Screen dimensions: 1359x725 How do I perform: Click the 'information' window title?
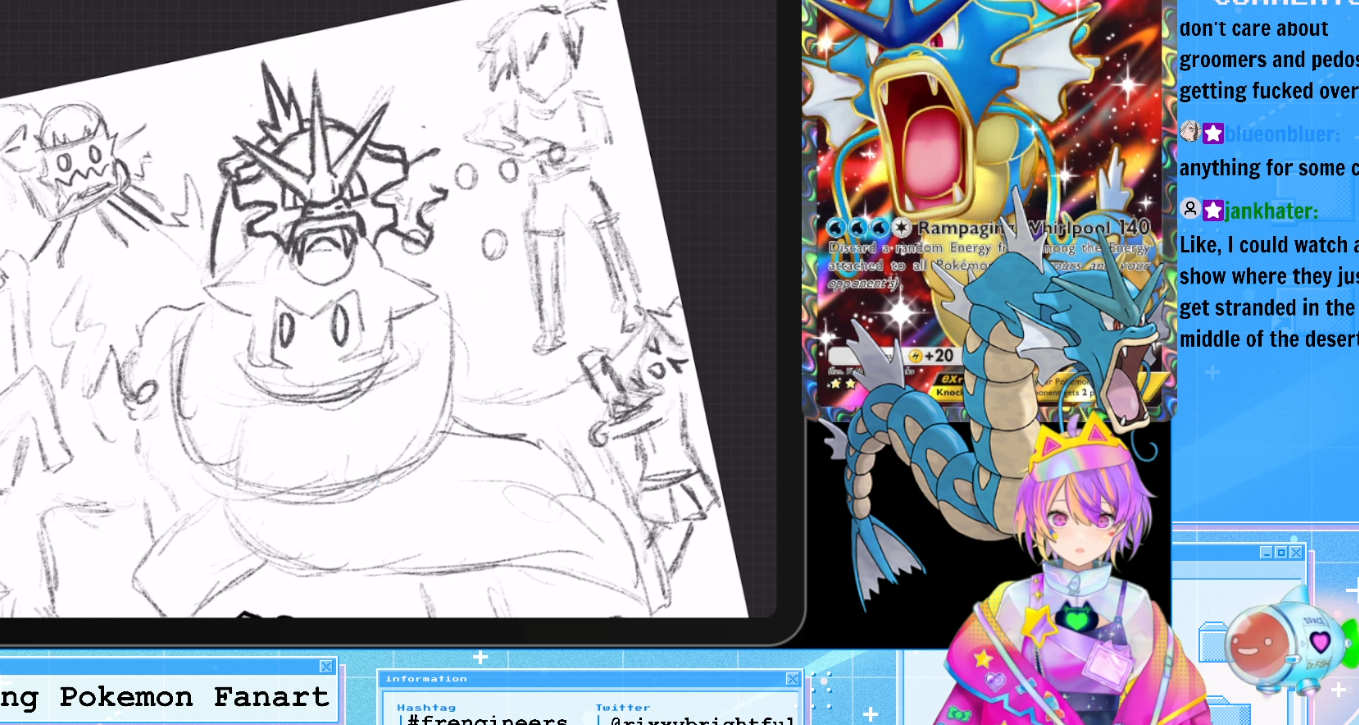tap(426, 679)
